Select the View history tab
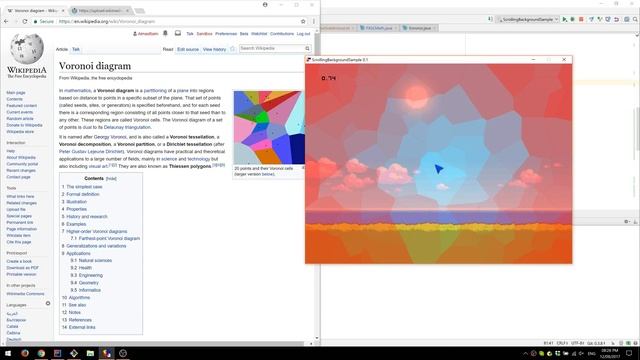 pyautogui.click(x=214, y=49)
